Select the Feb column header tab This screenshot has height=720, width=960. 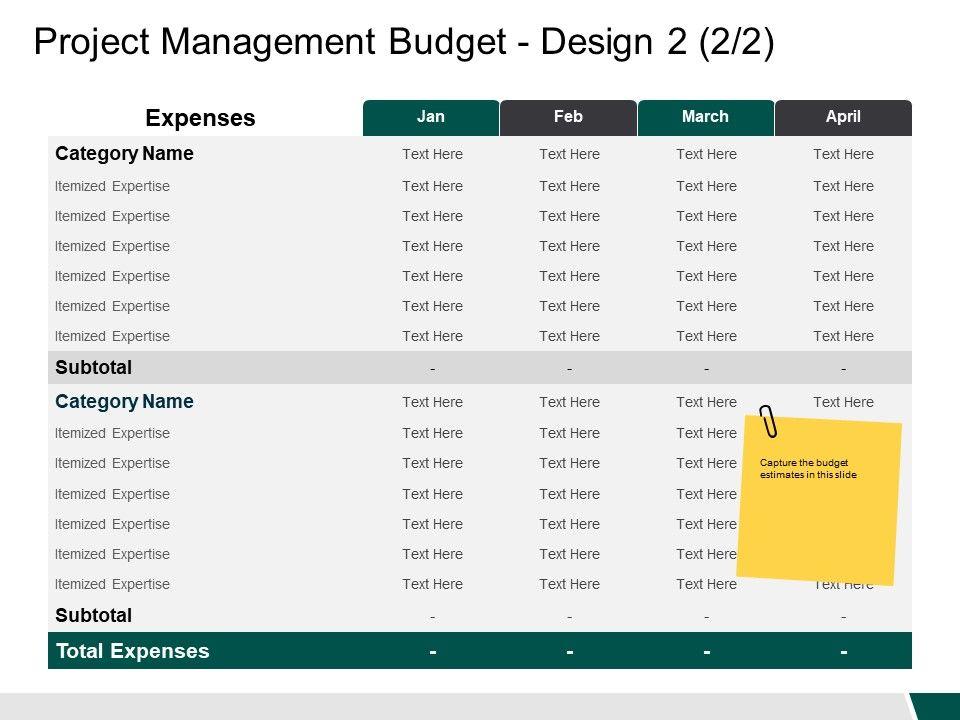click(568, 117)
